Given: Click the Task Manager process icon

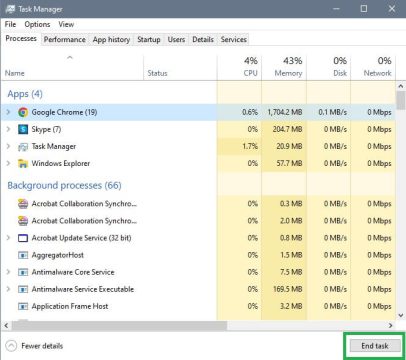Looking at the screenshot, I should pos(23,146).
